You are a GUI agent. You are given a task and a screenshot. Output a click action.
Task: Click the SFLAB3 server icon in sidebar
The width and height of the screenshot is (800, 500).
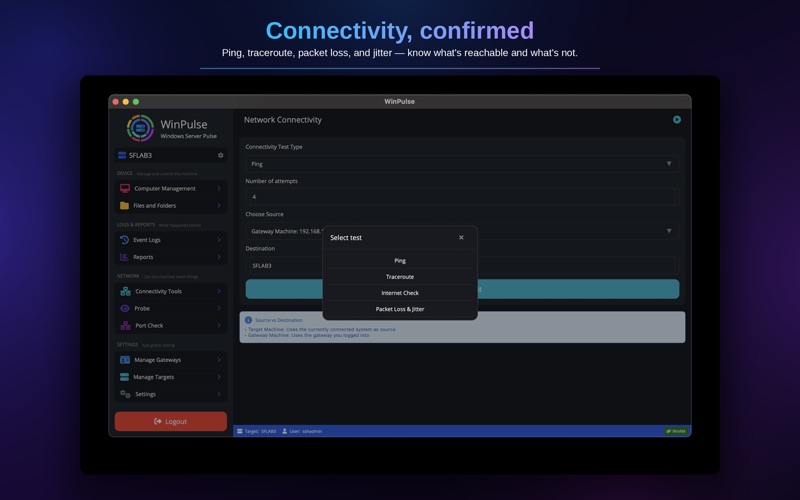[122, 155]
